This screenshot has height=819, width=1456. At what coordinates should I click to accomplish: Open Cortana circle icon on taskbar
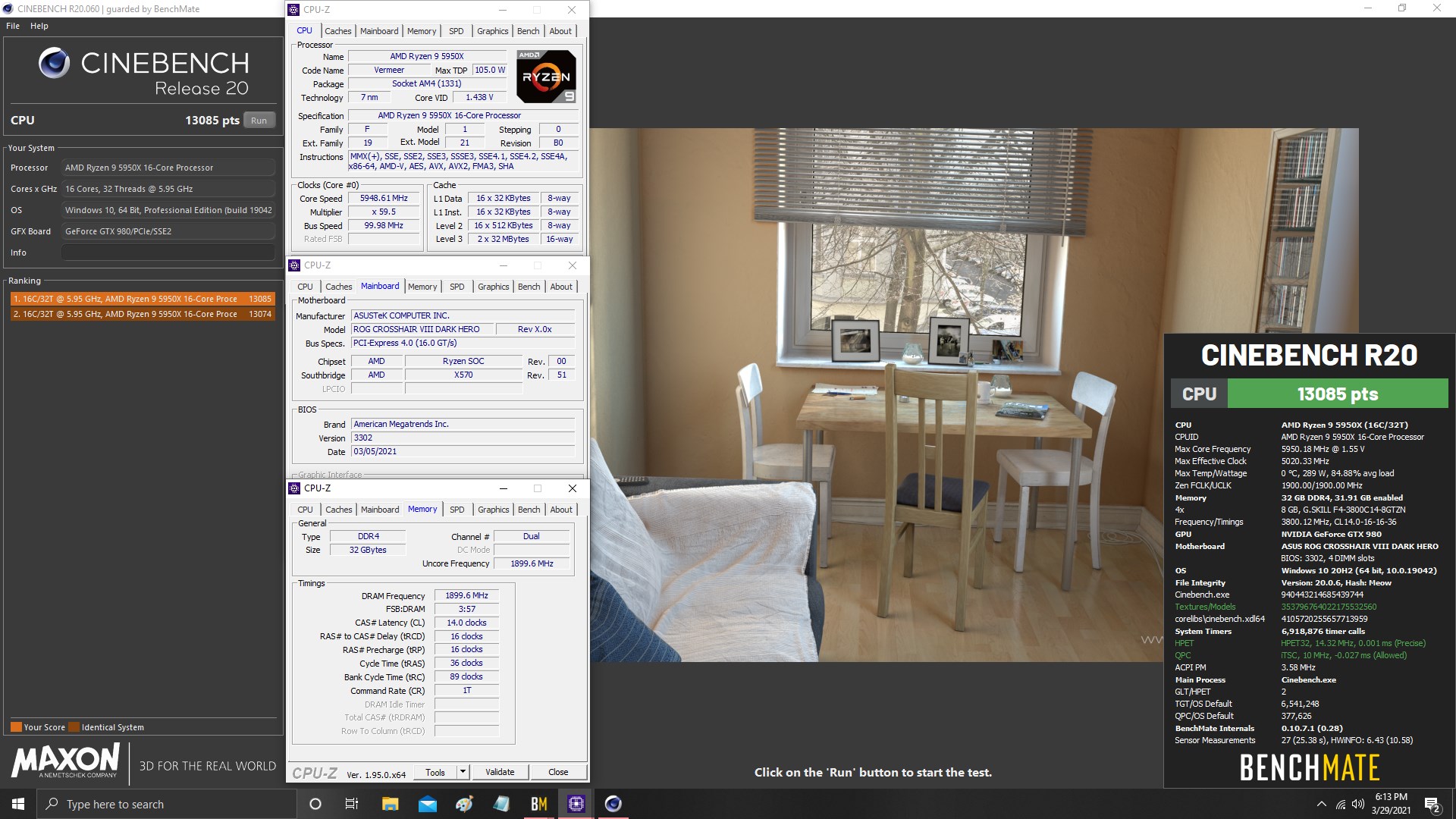[x=315, y=804]
